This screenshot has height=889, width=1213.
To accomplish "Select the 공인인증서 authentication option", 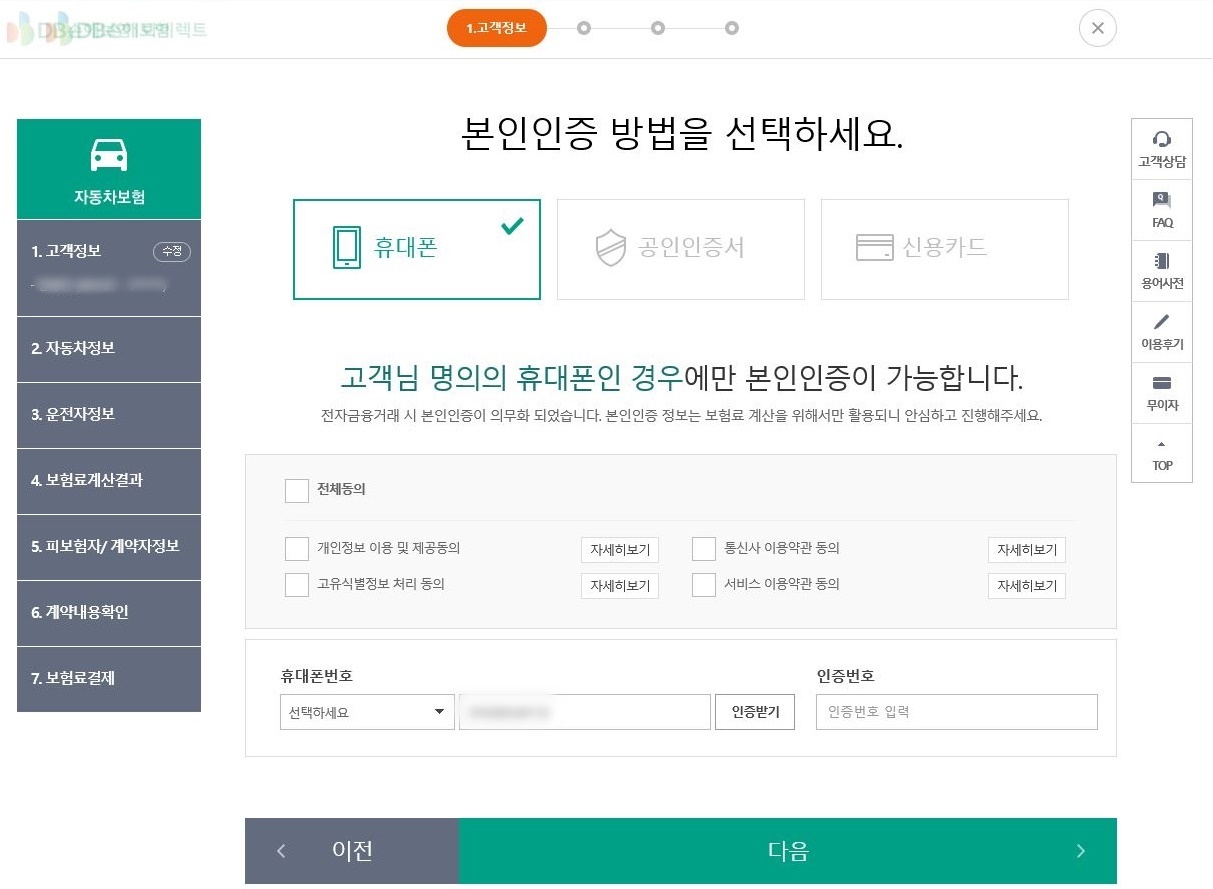I will (x=681, y=249).
